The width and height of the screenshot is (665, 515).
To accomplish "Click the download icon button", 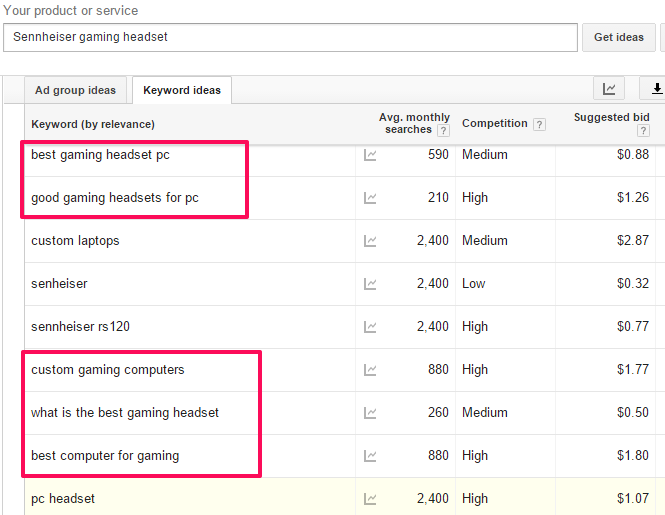I will tap(654, 88).
